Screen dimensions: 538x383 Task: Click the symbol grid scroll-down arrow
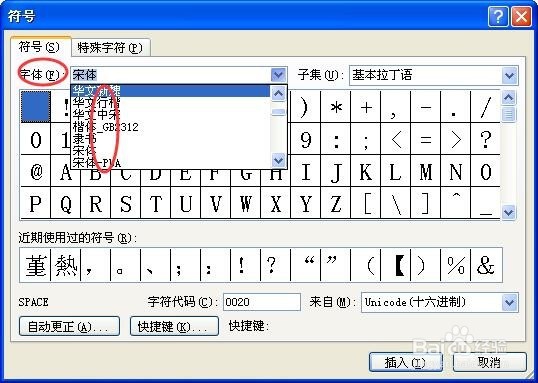509,212
